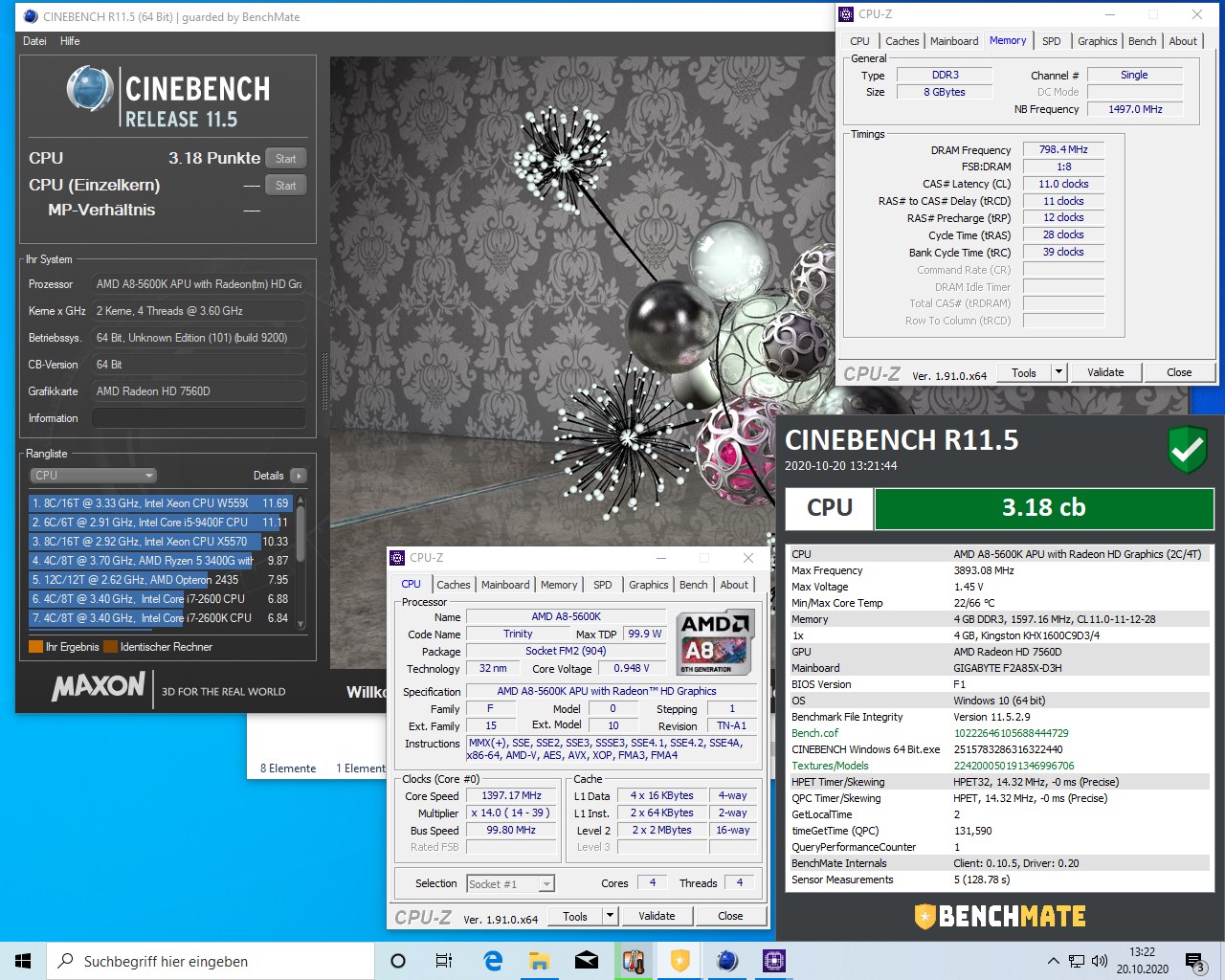This screenshot has height=980, width=1225.
Task: Click the Information input field in Cinebench
Action: pos(198,418)
